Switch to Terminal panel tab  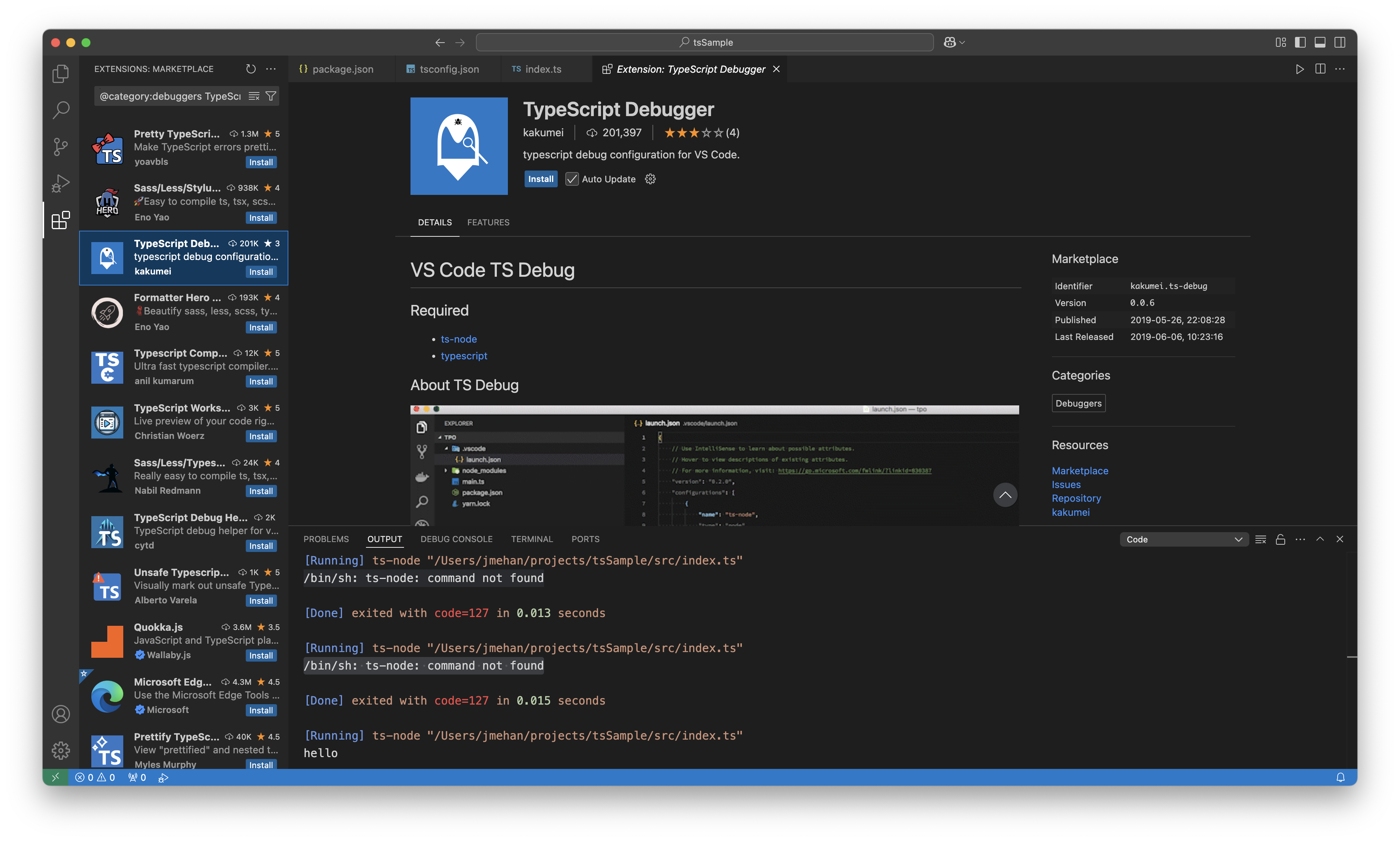532,539
